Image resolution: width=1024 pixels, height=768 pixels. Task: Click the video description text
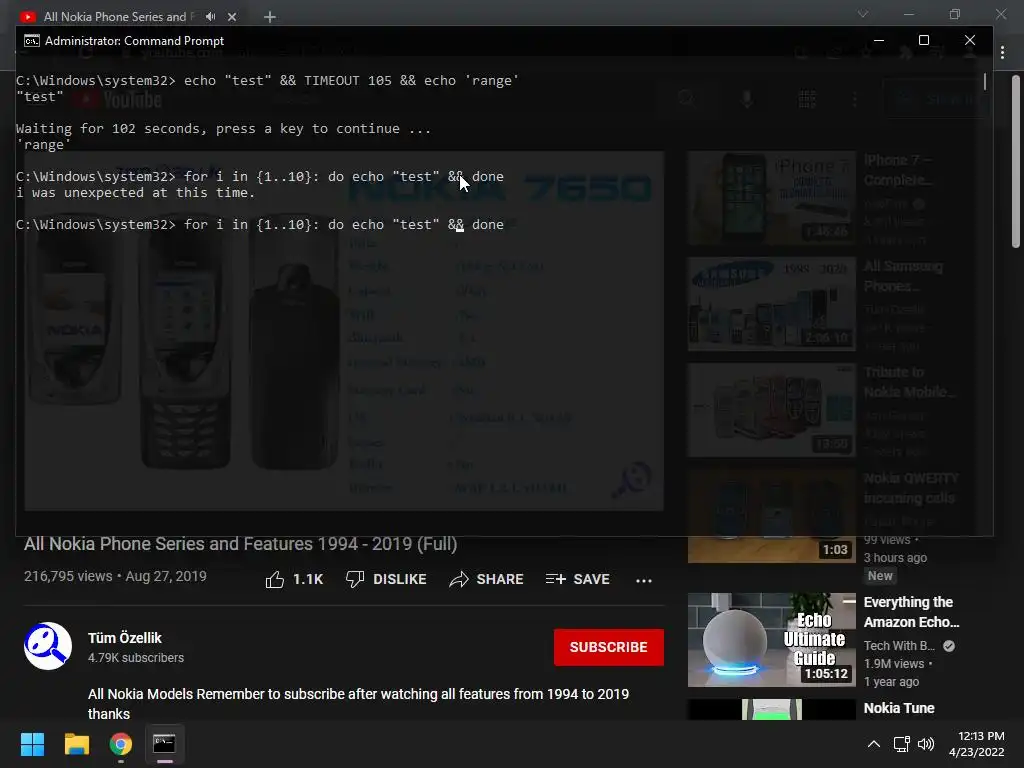(359, 703)
